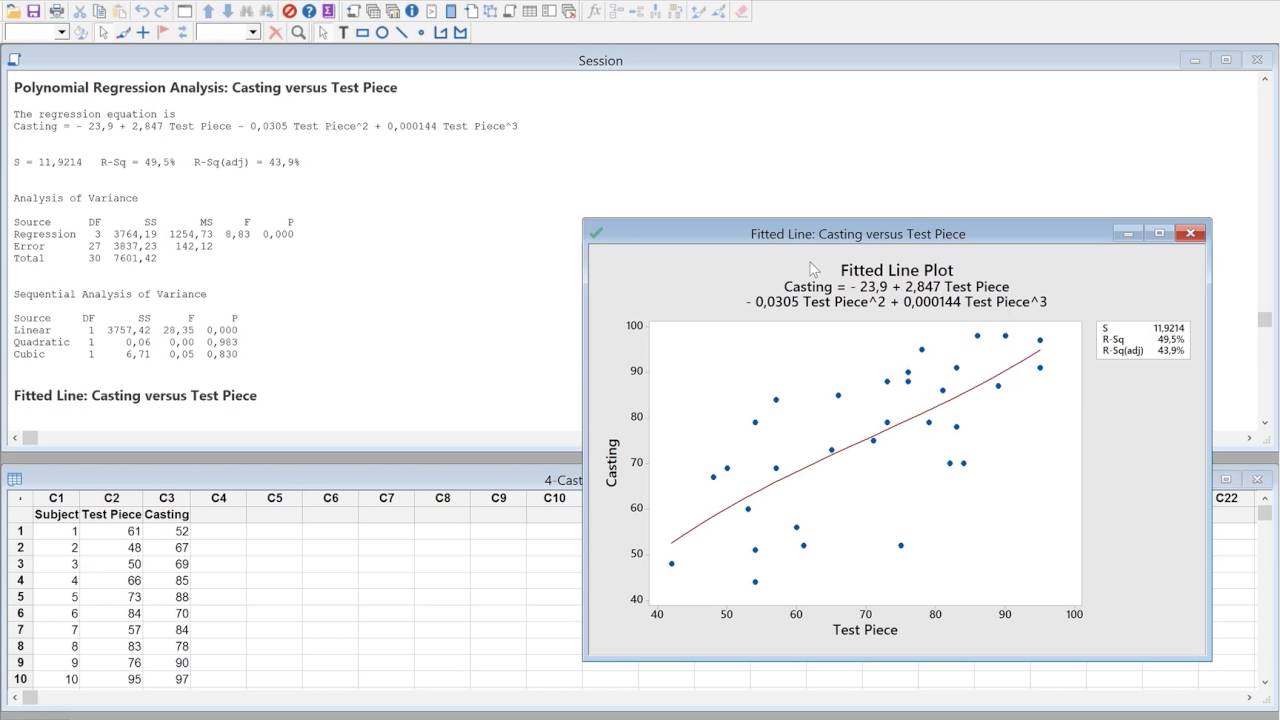Click the red X delete icon
1280x720 pixels.
pos(275,32)
